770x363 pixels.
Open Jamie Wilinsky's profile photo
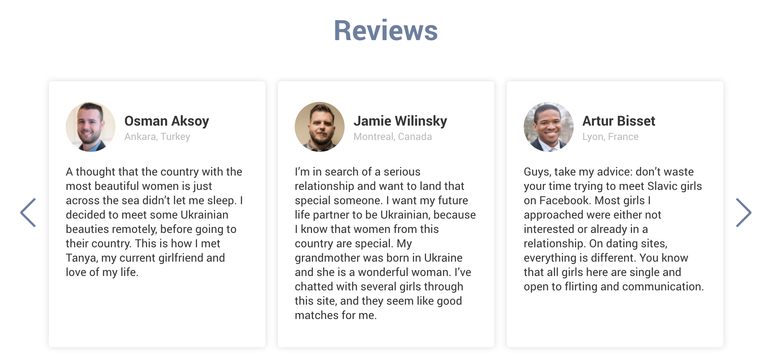coord(320,127)
